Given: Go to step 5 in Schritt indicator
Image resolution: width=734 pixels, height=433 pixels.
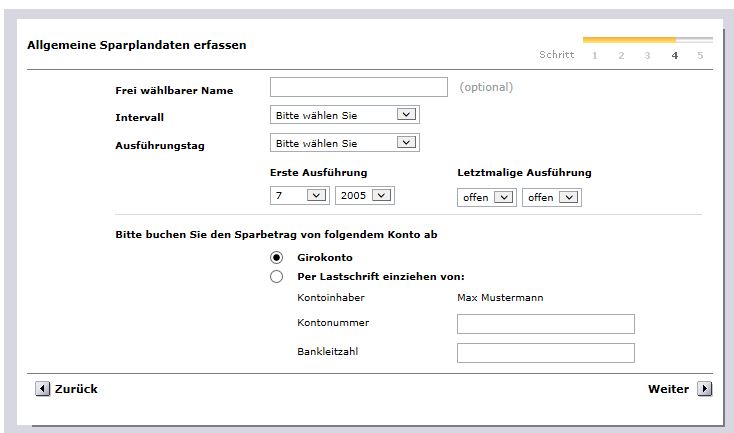Looking at the screenshot, I should coord(700,55).
